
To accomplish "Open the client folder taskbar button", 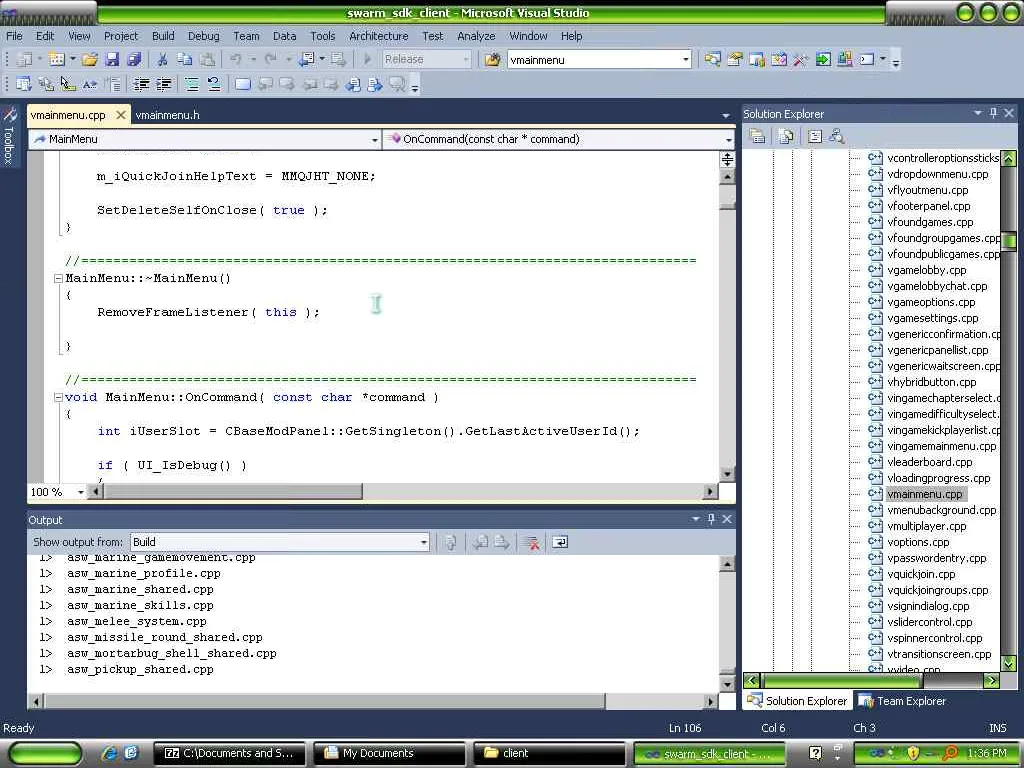I will (x=549, y=754).
